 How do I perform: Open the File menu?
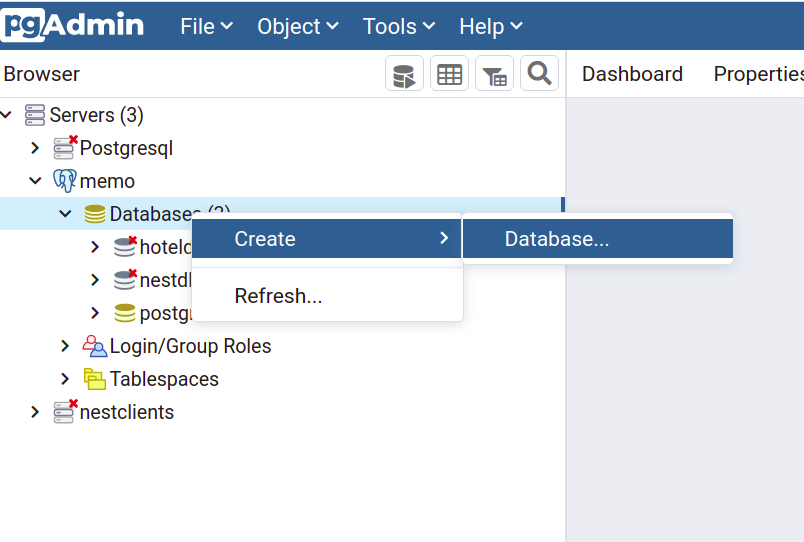click(207, 26)
